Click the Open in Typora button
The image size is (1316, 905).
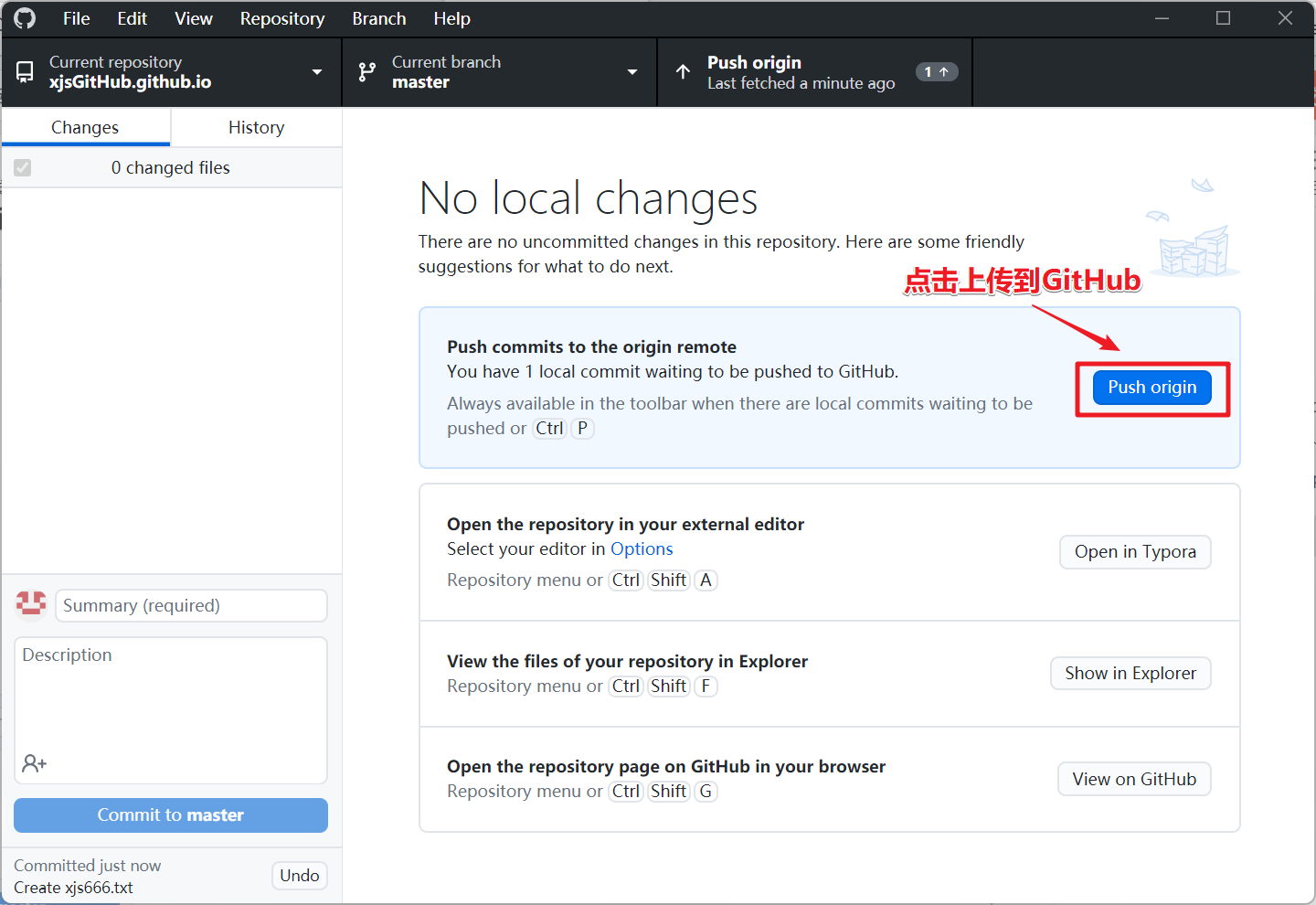click(x=1135, y=552)
